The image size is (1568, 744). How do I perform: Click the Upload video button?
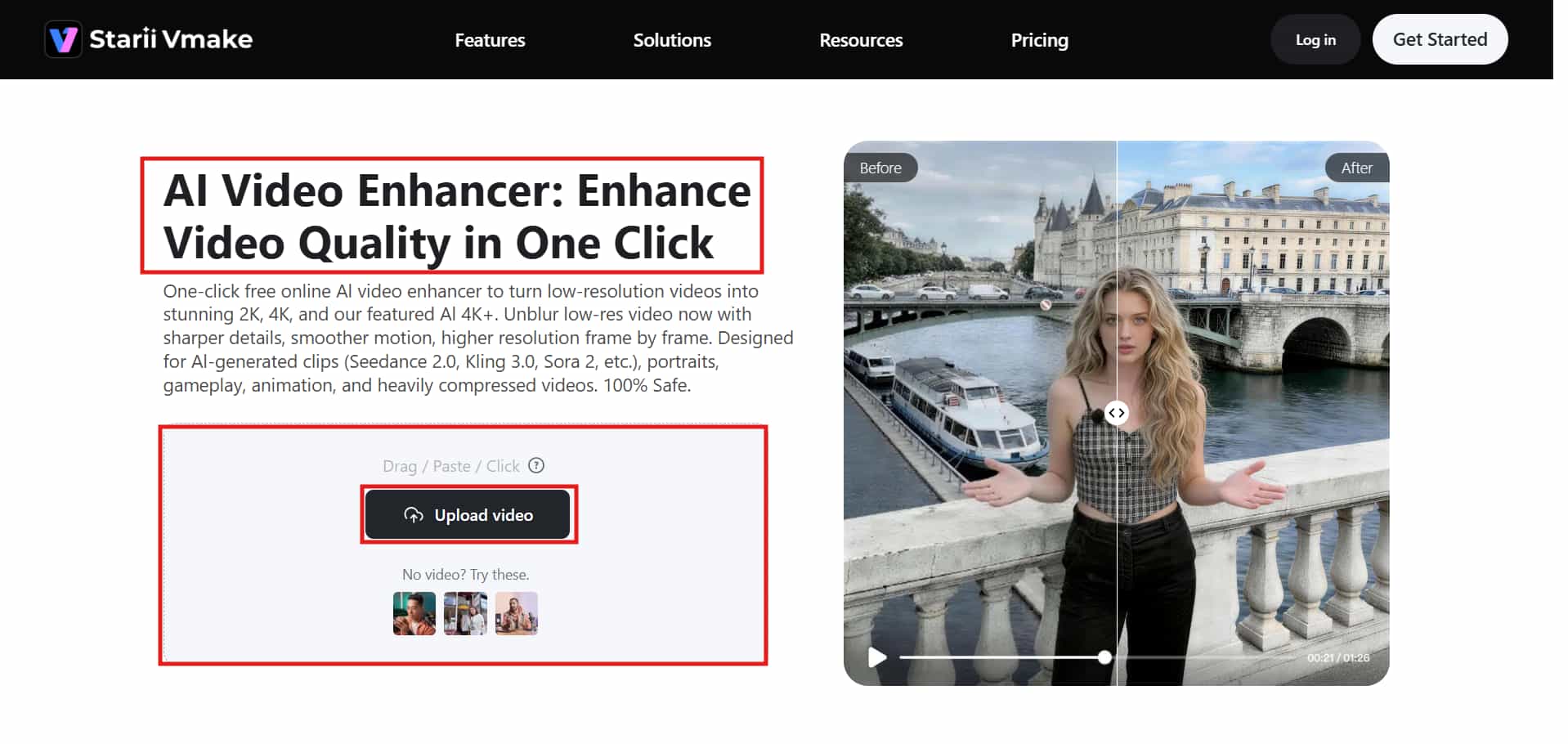click(x=468, y=514)
